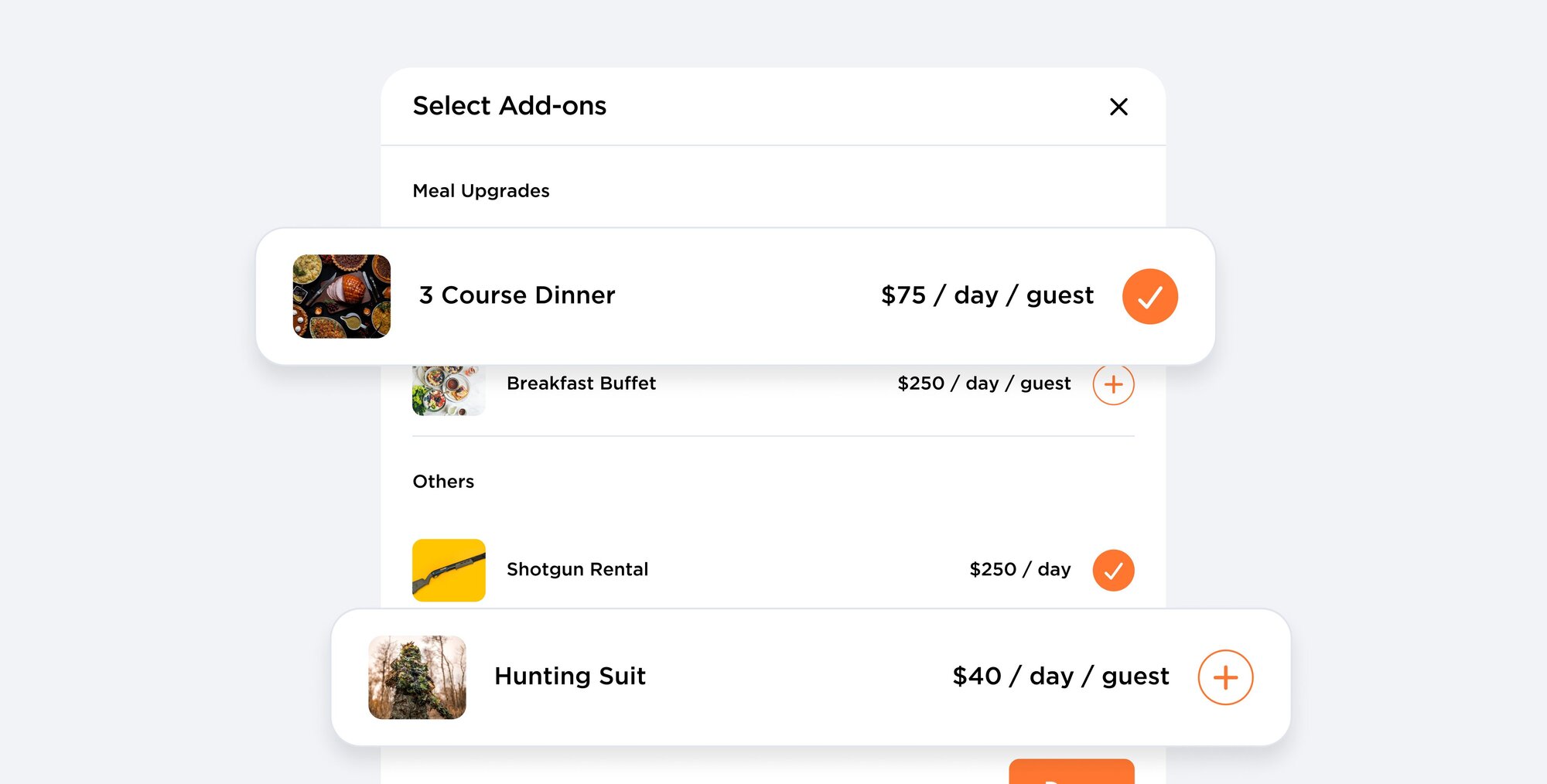Click the yellow Shotgun Rental thumbnail

click(x=449, y=571)
